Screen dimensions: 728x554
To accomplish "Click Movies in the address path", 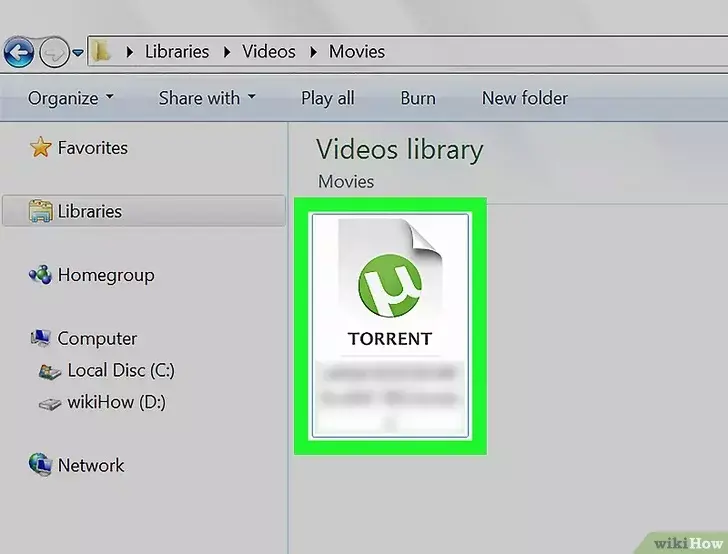I will point(357,52).
